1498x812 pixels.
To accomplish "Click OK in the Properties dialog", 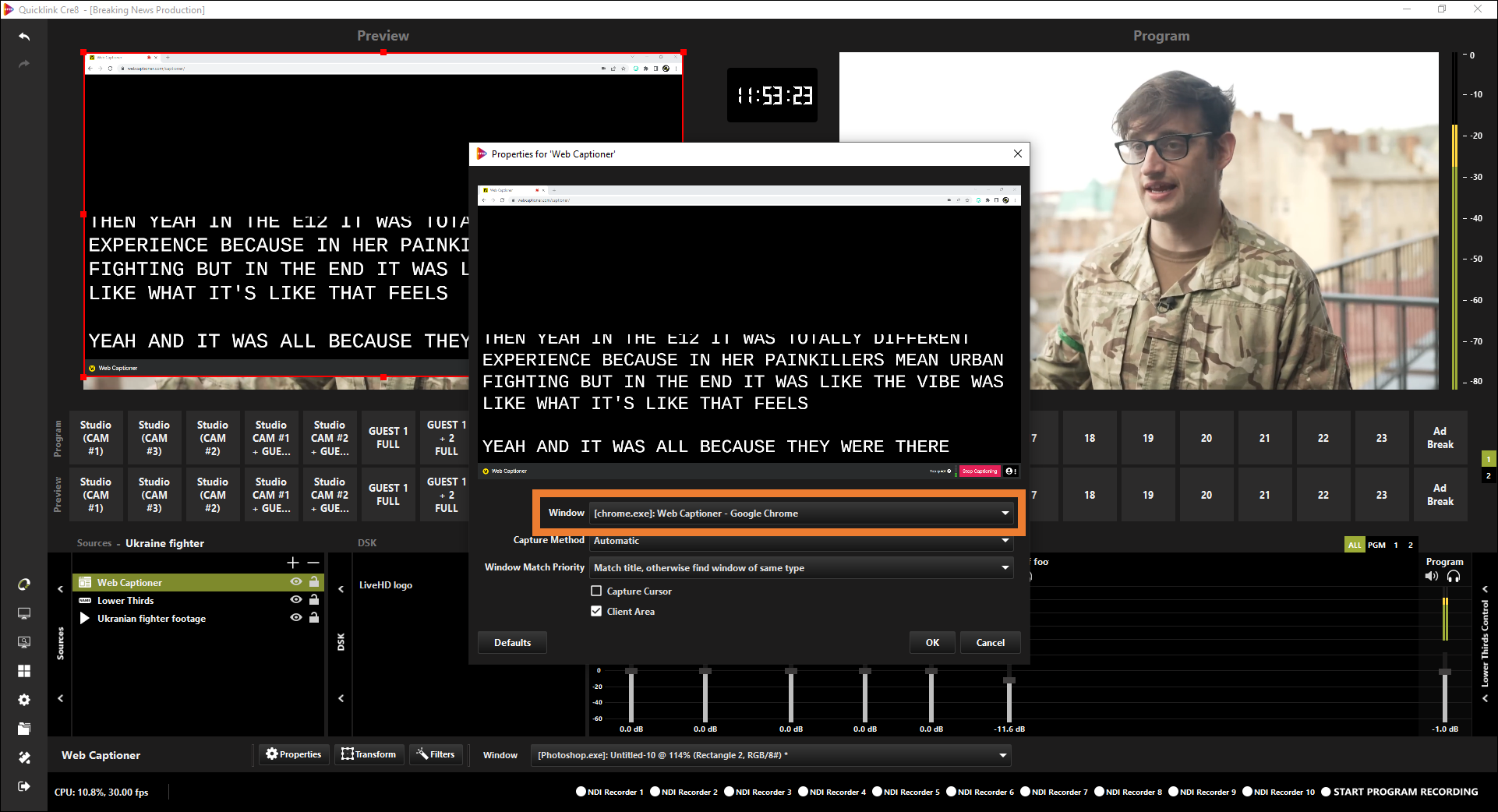I will tap(932, 643).
